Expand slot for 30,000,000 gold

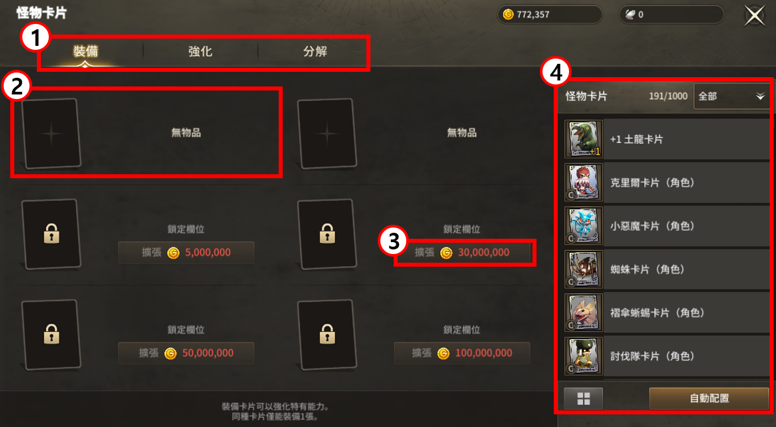click(x=462, y=253)
